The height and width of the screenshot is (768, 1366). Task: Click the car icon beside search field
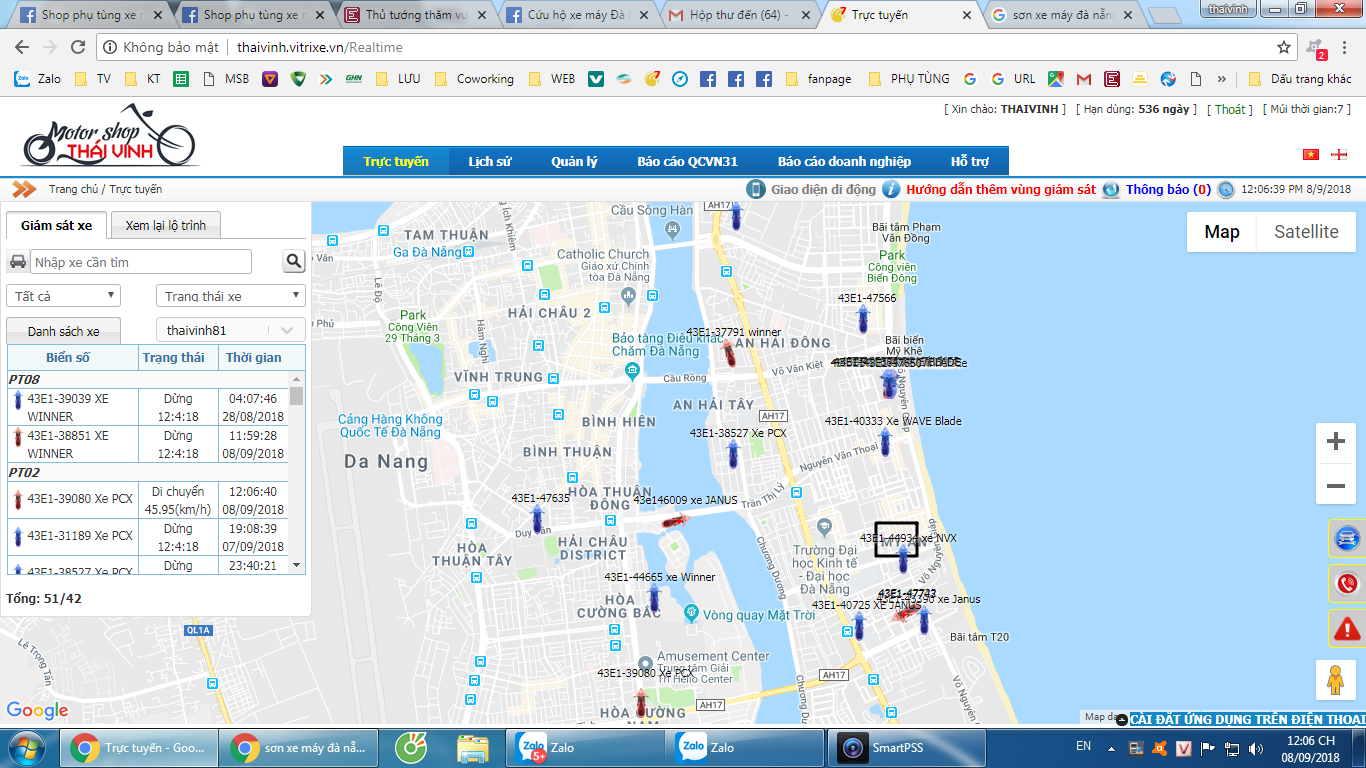click(18, 262)
